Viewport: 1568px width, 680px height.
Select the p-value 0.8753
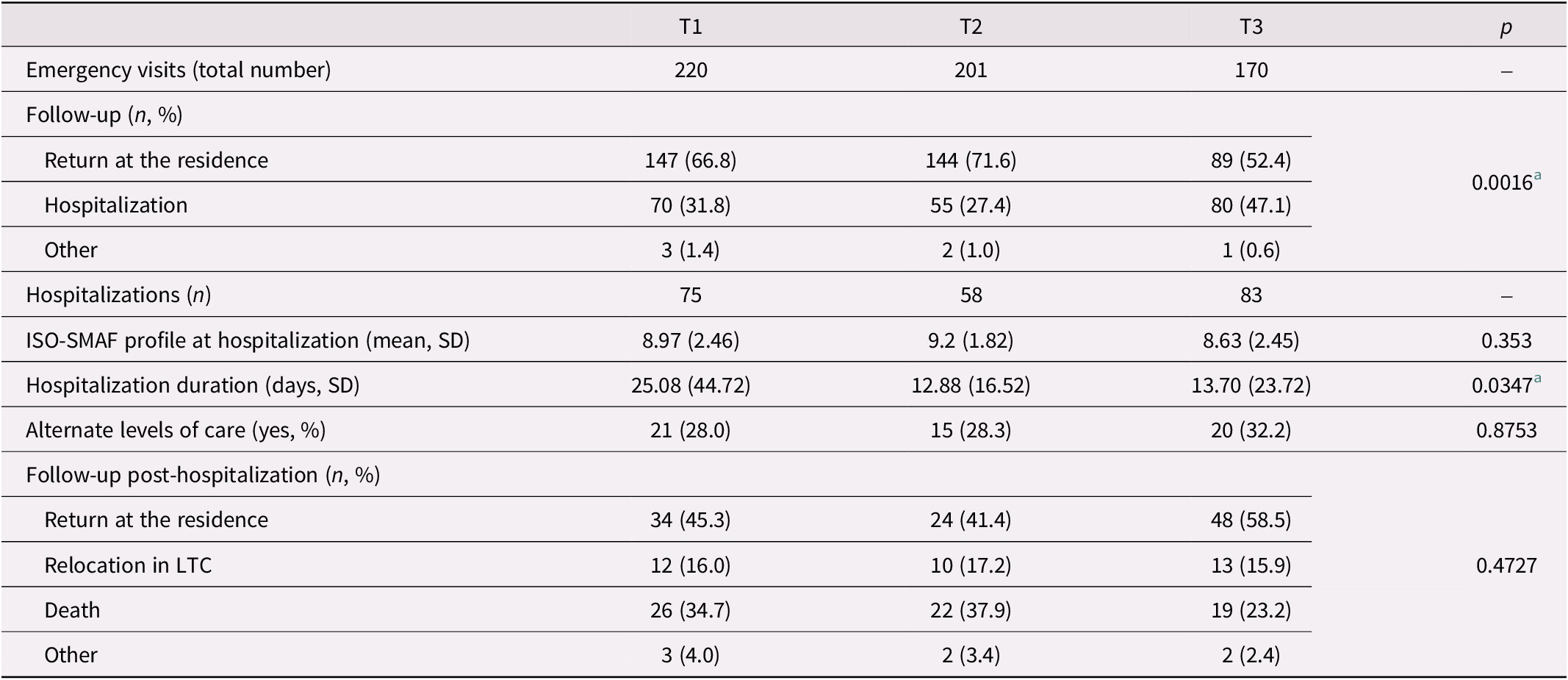click(x=1506, y=430)
